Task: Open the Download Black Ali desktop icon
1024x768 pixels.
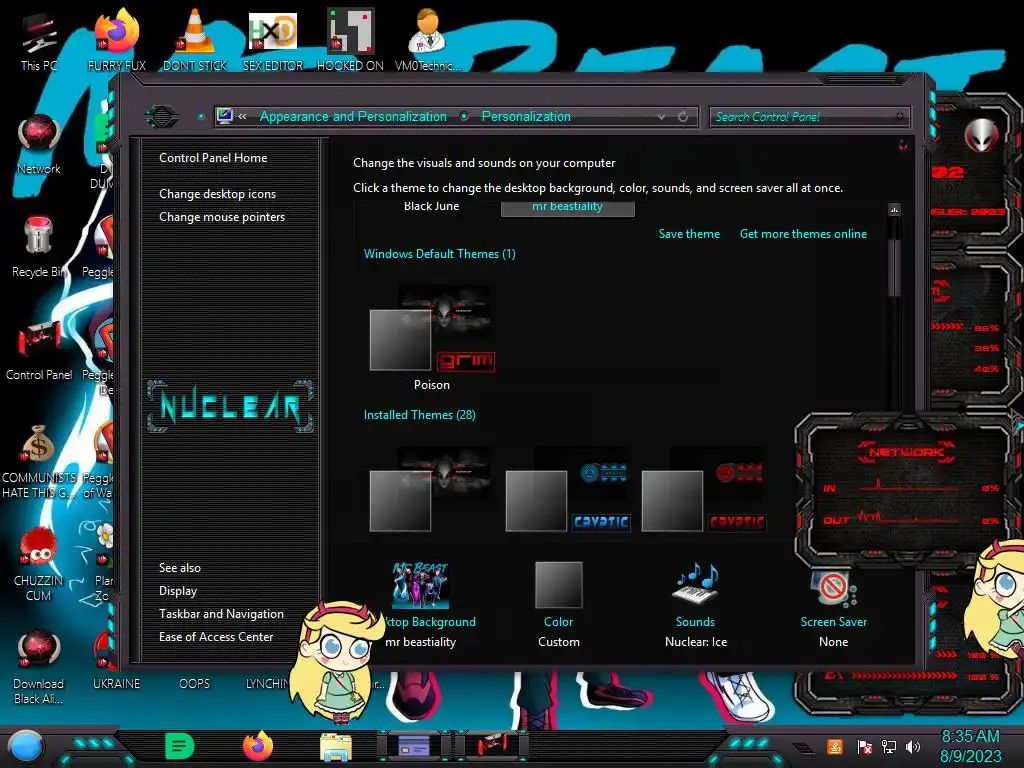Action: 39,667
